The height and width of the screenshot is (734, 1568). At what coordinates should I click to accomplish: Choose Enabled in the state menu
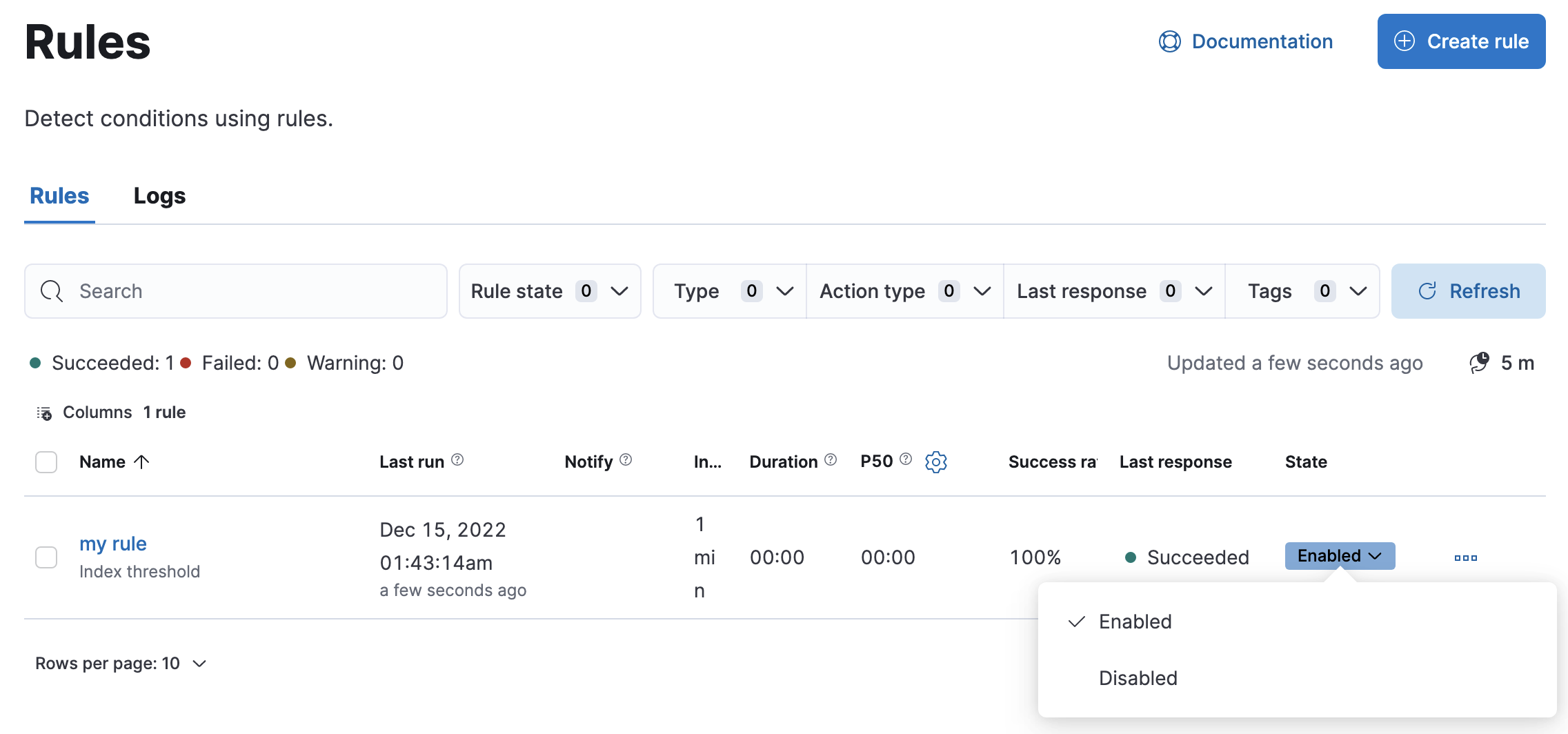1297,622
